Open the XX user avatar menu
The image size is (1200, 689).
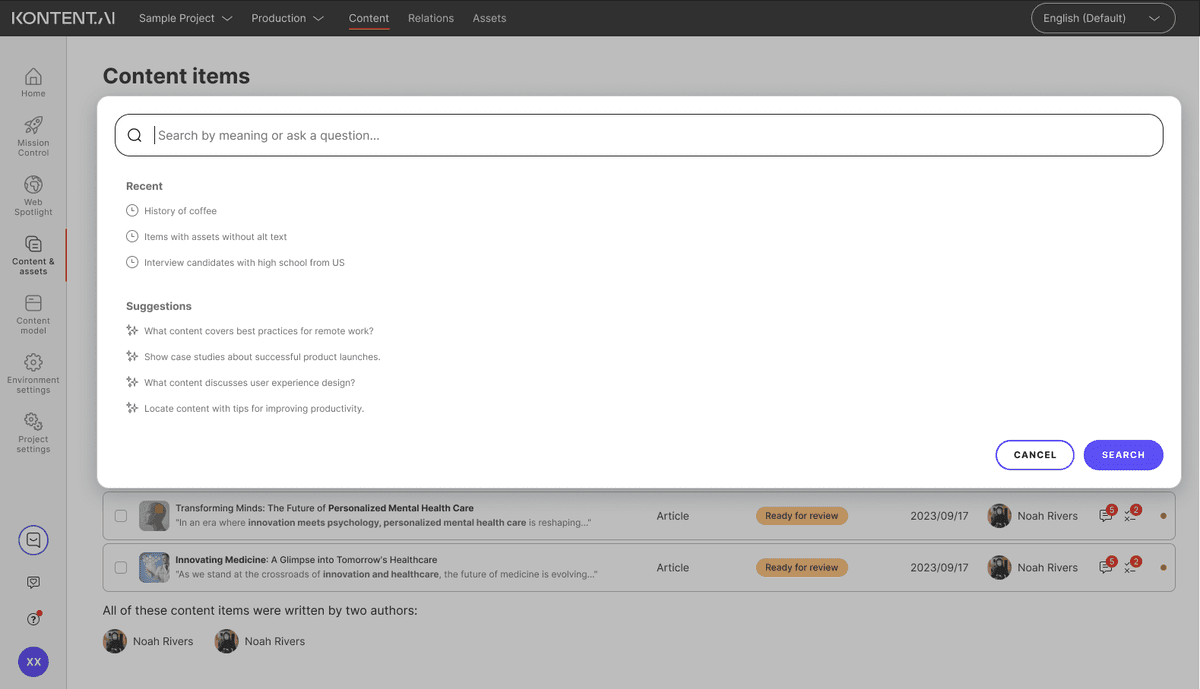[33, 662]
